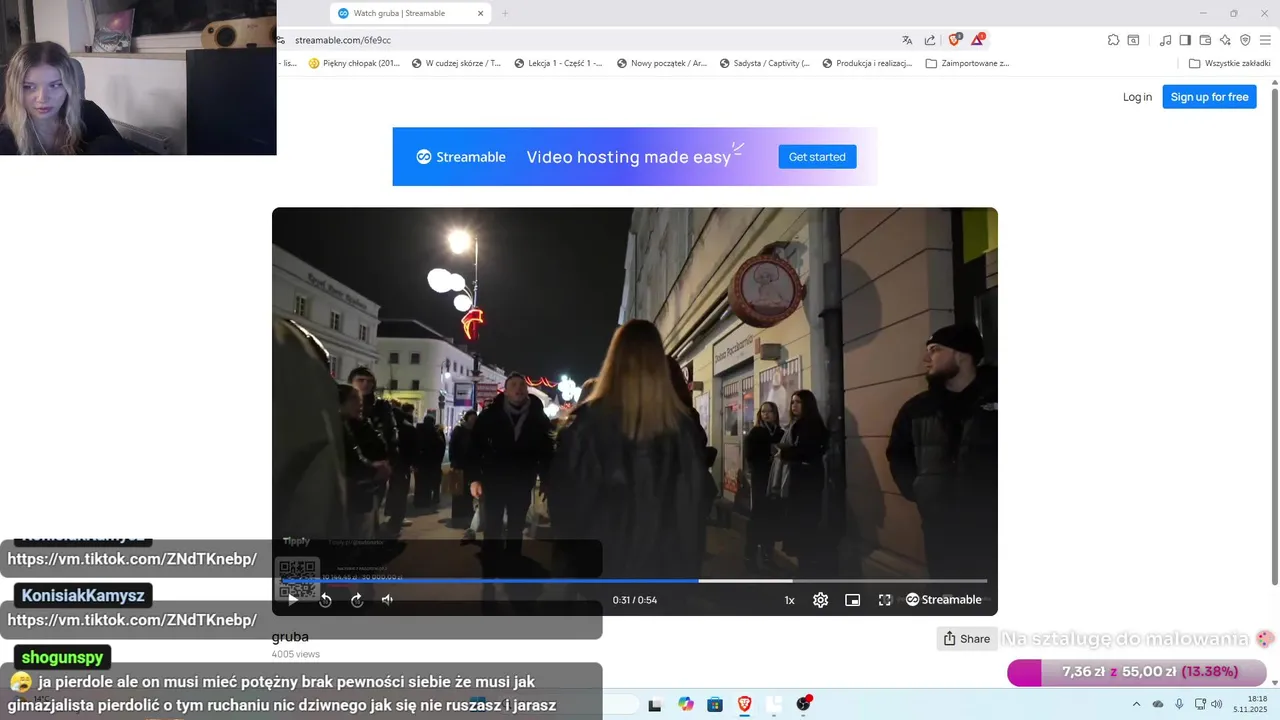Open the Log in link
This screenshot has height=720, width=1280.
1137,97
